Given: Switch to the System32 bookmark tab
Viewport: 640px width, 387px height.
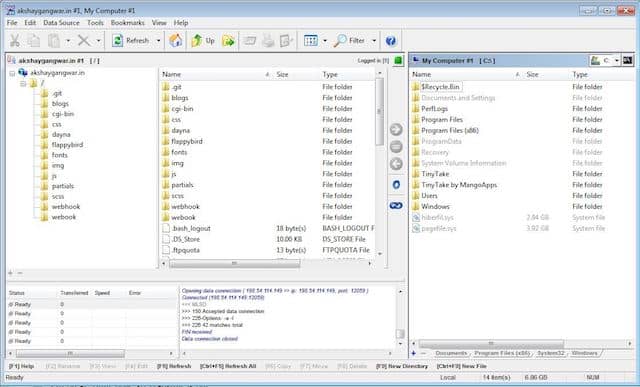Looking at the screenshot, I should pyautogui.click(x=551, y=353).
